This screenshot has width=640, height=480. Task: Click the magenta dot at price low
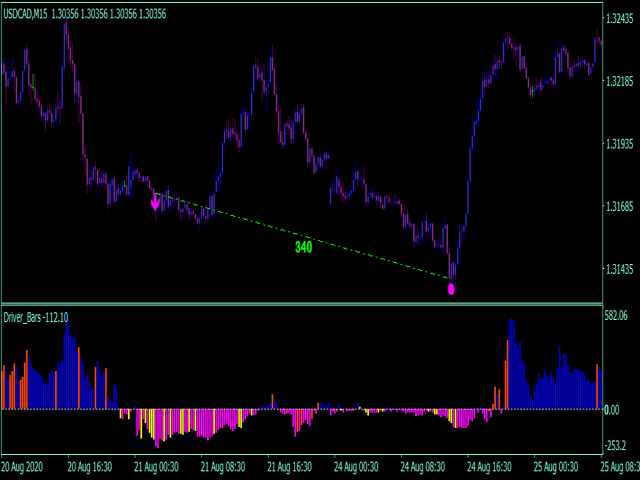pyautogui.click(x=451, y=289)
